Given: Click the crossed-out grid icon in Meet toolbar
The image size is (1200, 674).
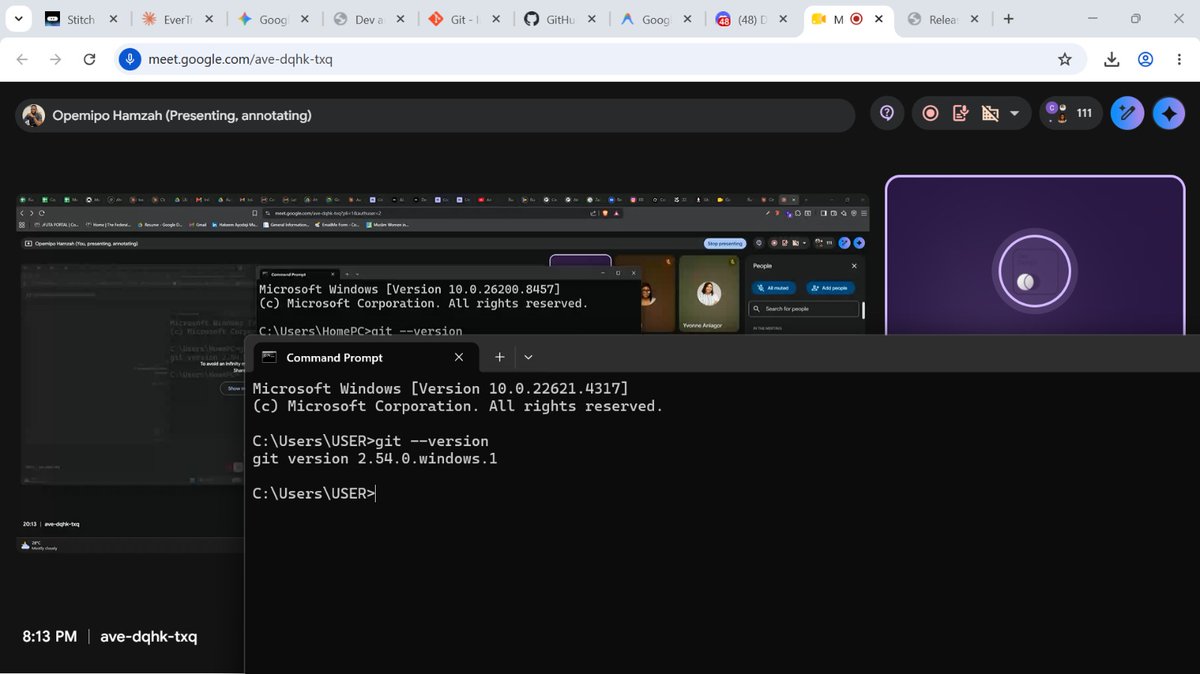Looking at the screenshot, I should pos(990,114).
